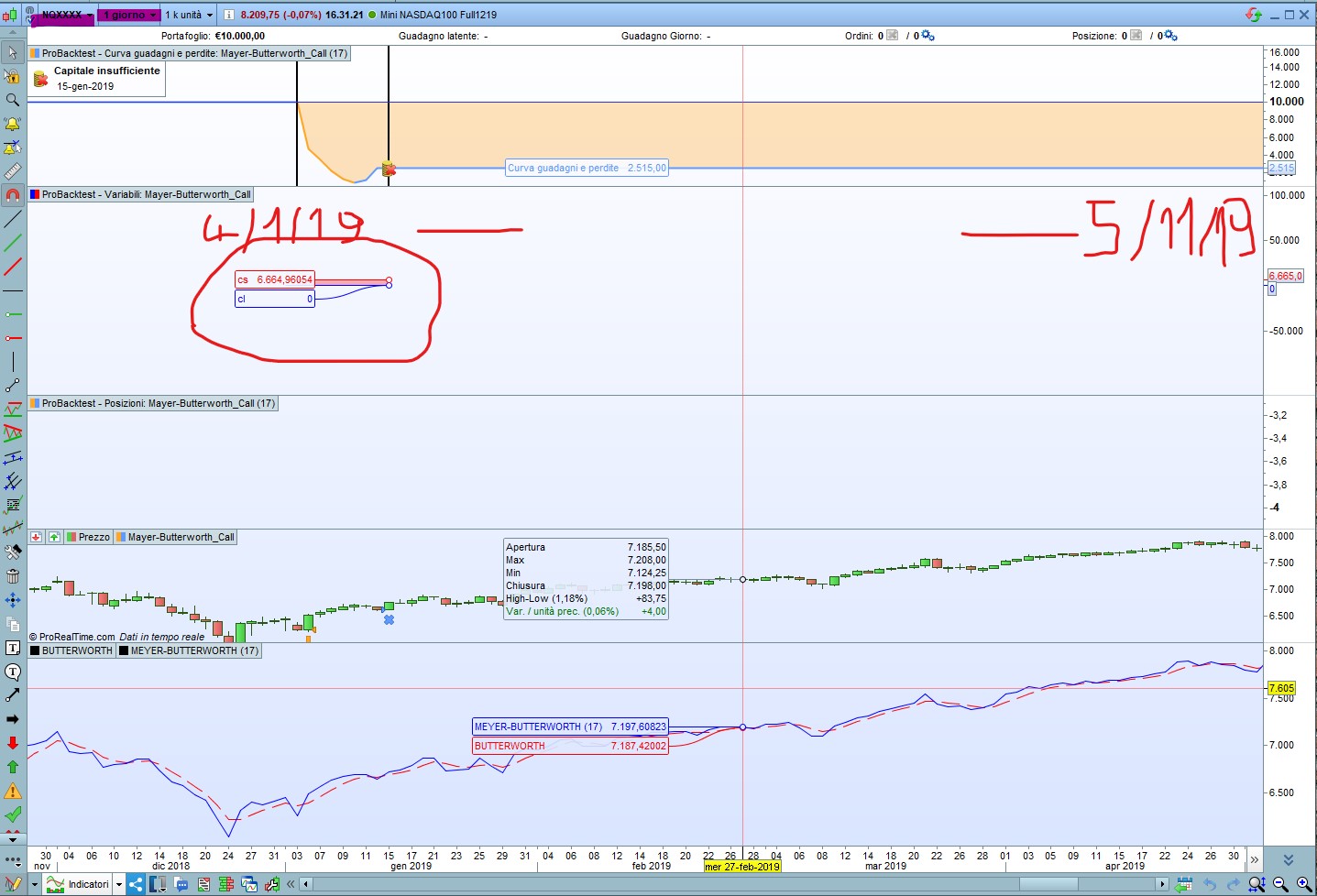Pick the ruler measurement tool
The width and height of the screenshot is (1317, 896).
(x=13, y=171)
